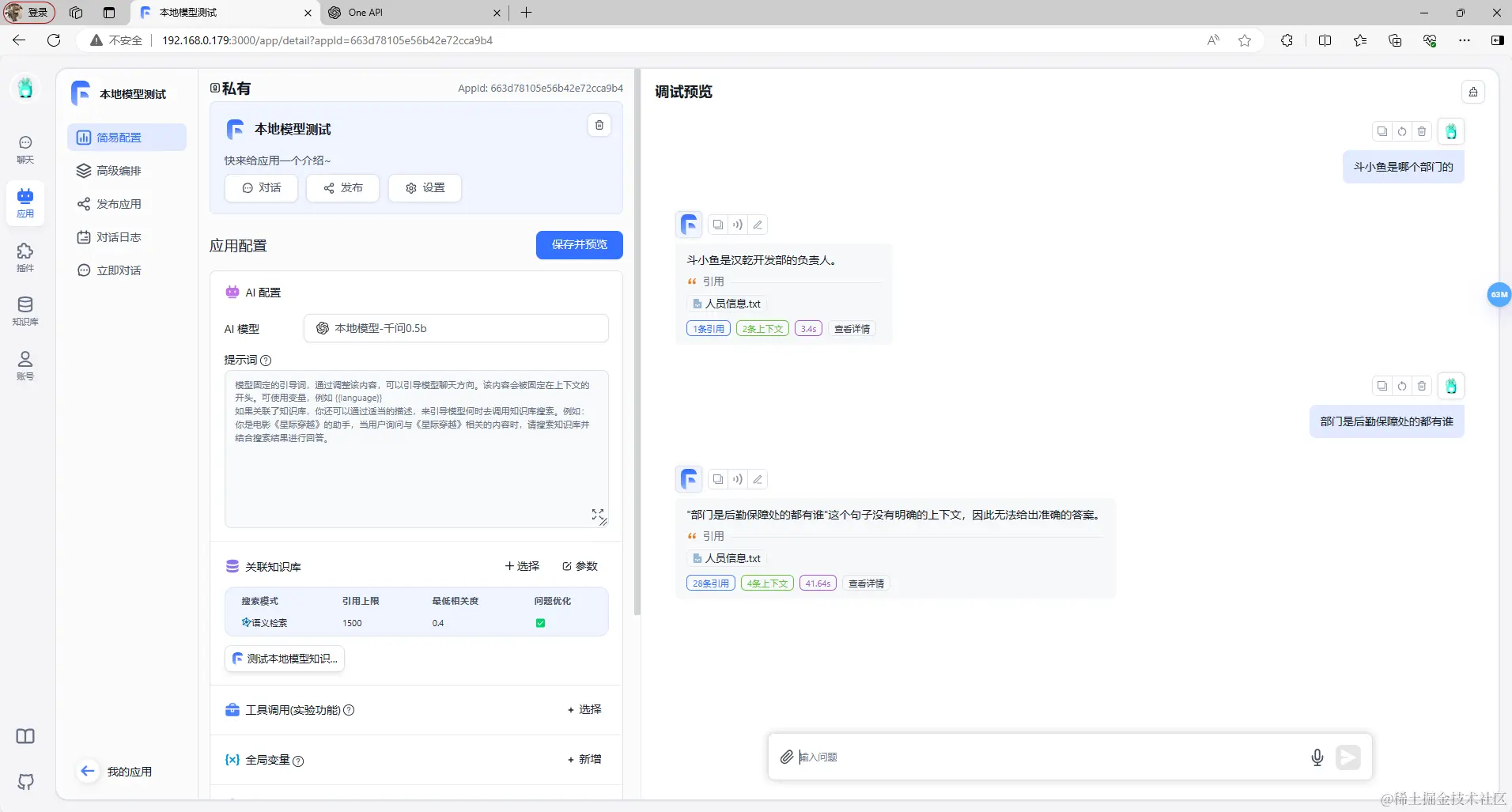Screen dimensions: 1512x812
Task: Open 高级编排 menu item
Action: point(127,171)
